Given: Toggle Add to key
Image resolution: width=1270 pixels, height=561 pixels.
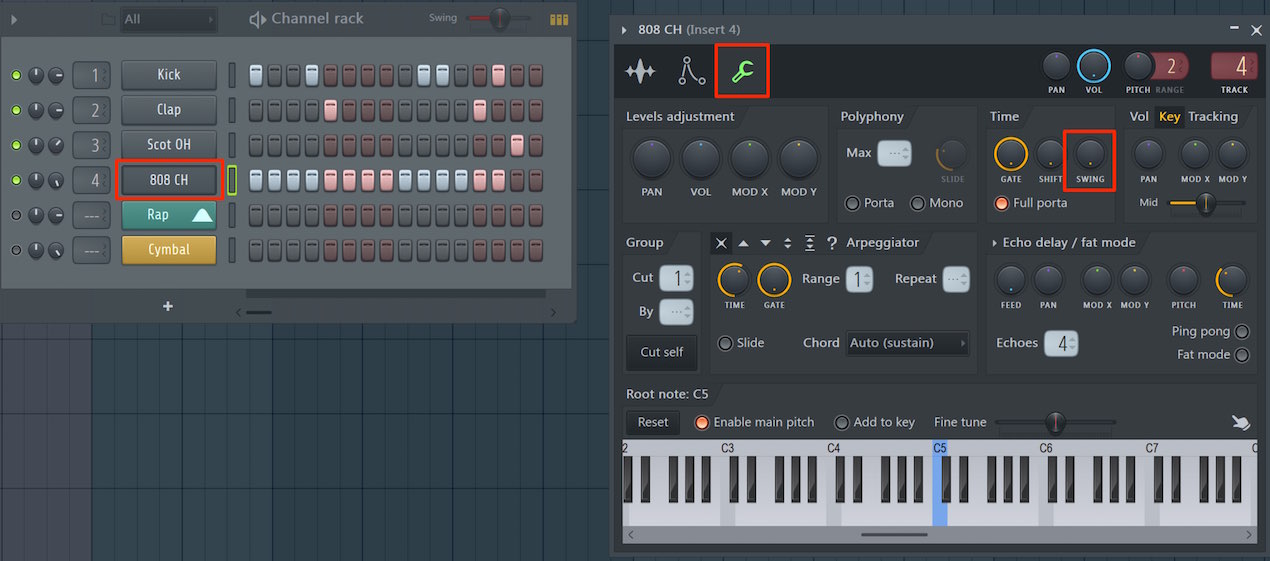Looking at the screenshot, I should (842, 422).
